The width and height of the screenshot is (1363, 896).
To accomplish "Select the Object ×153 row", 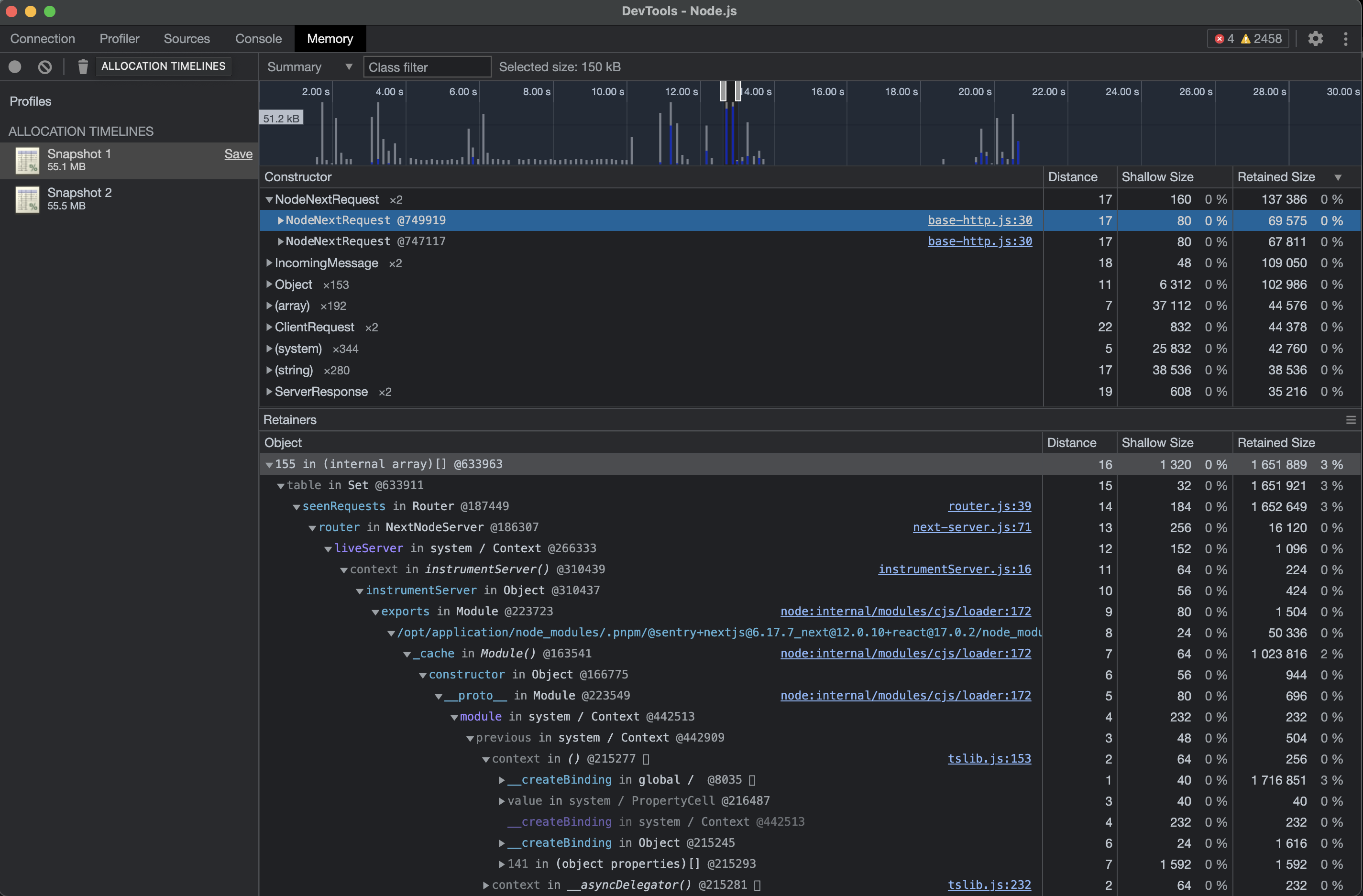I will tap(810, 284).
